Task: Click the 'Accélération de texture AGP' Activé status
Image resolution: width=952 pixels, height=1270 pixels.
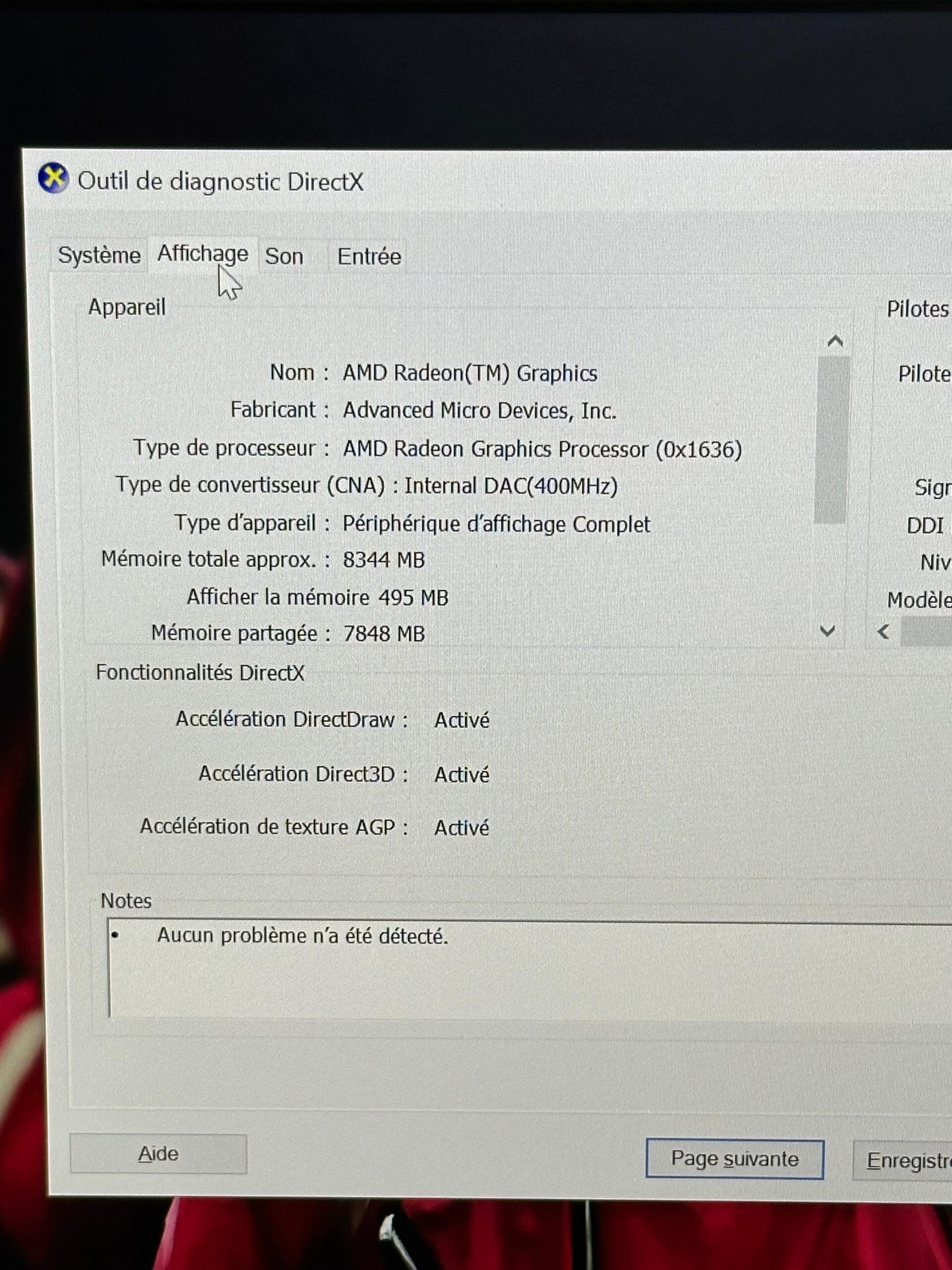Action: 462,828
